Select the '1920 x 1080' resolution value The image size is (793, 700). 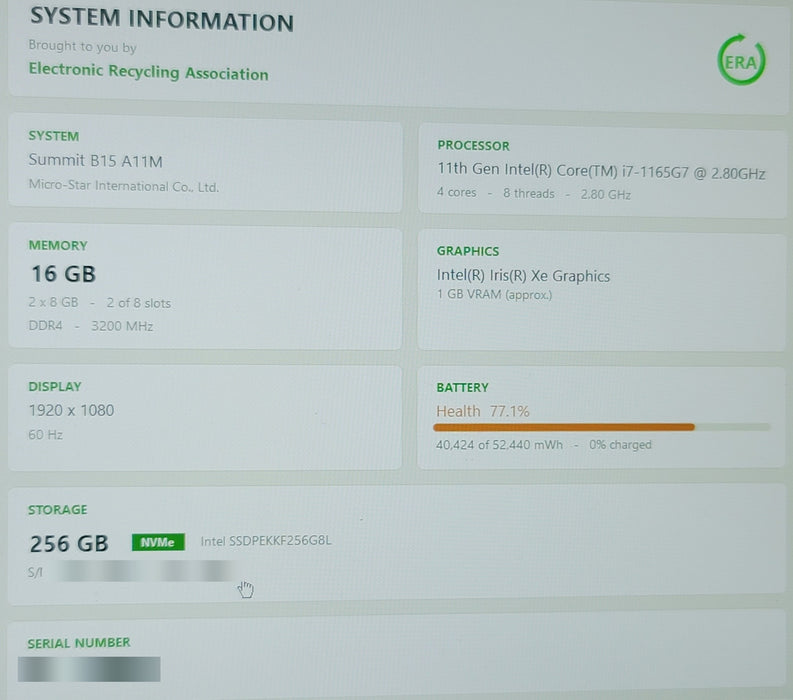tap(71, 410)
